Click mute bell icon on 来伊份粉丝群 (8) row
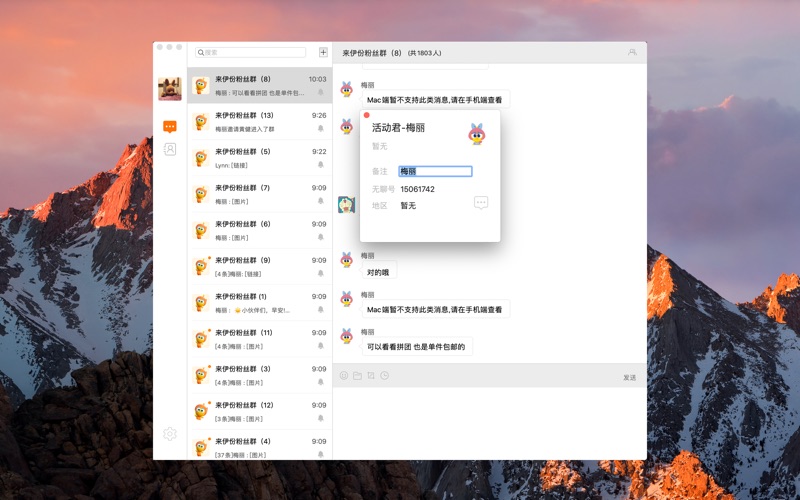 coord(321,92)
